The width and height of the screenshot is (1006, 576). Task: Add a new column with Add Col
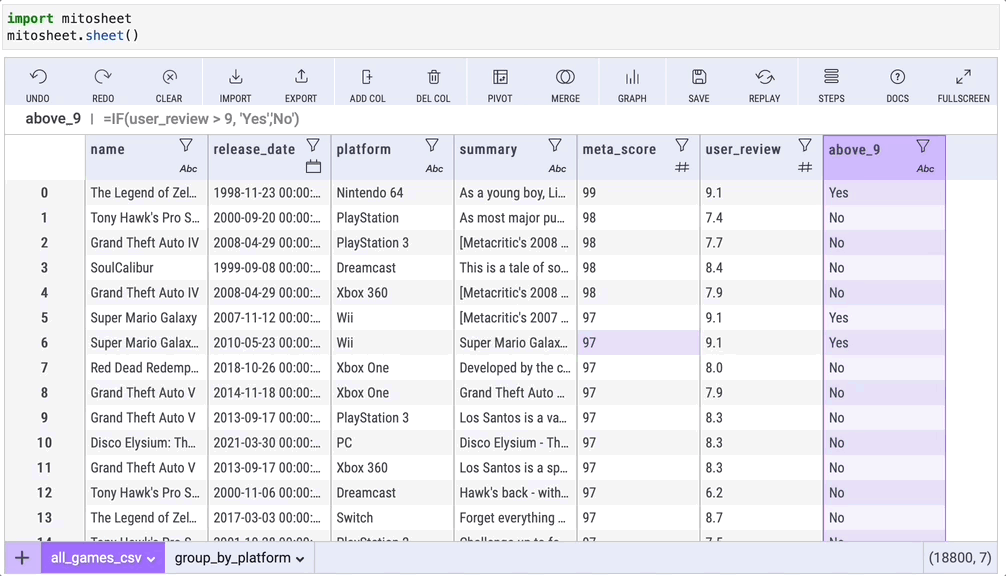367,78
